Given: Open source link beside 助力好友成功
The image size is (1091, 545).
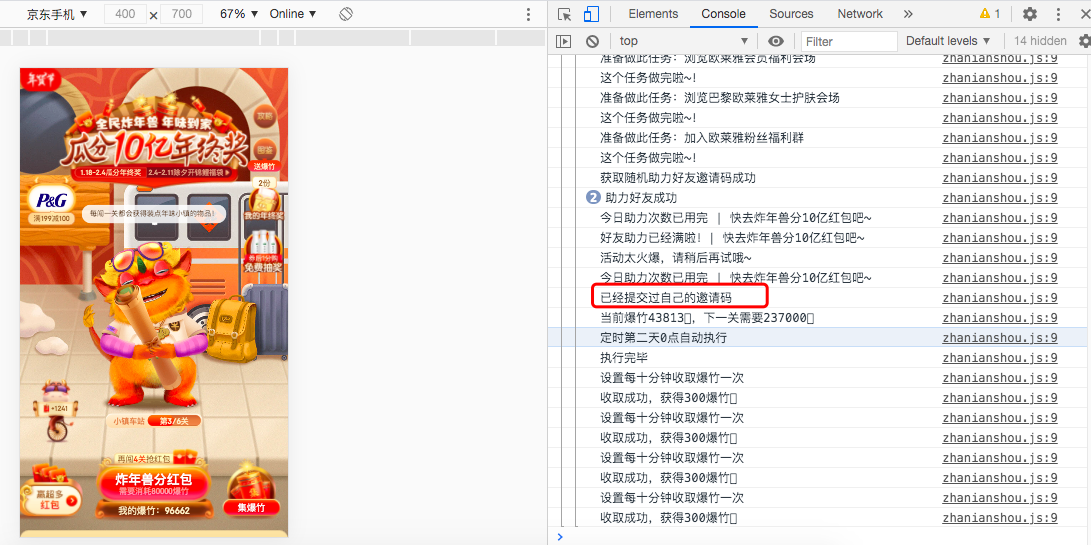Looking at the screenshot, I should pyautogui.click(x=1000, y=198).
